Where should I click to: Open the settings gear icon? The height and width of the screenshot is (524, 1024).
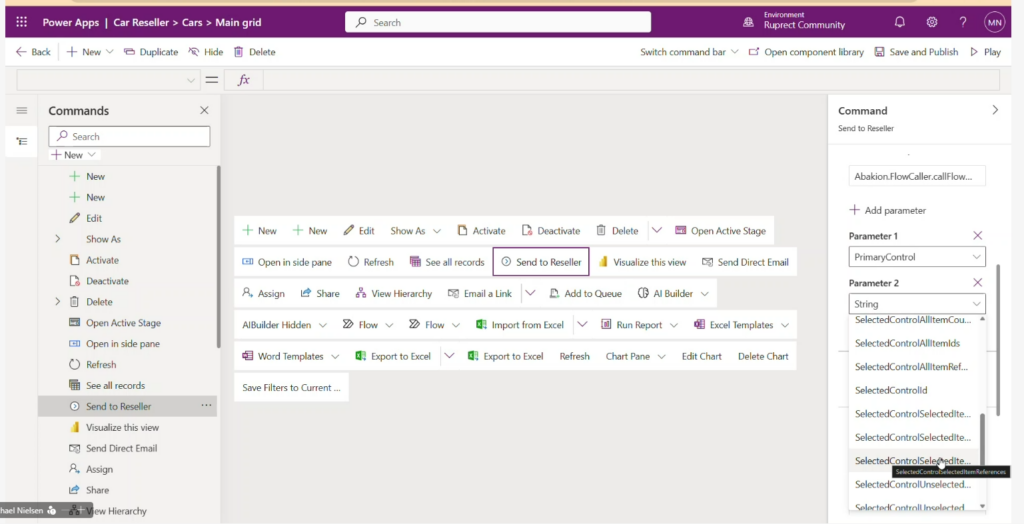tap(932, 22)
